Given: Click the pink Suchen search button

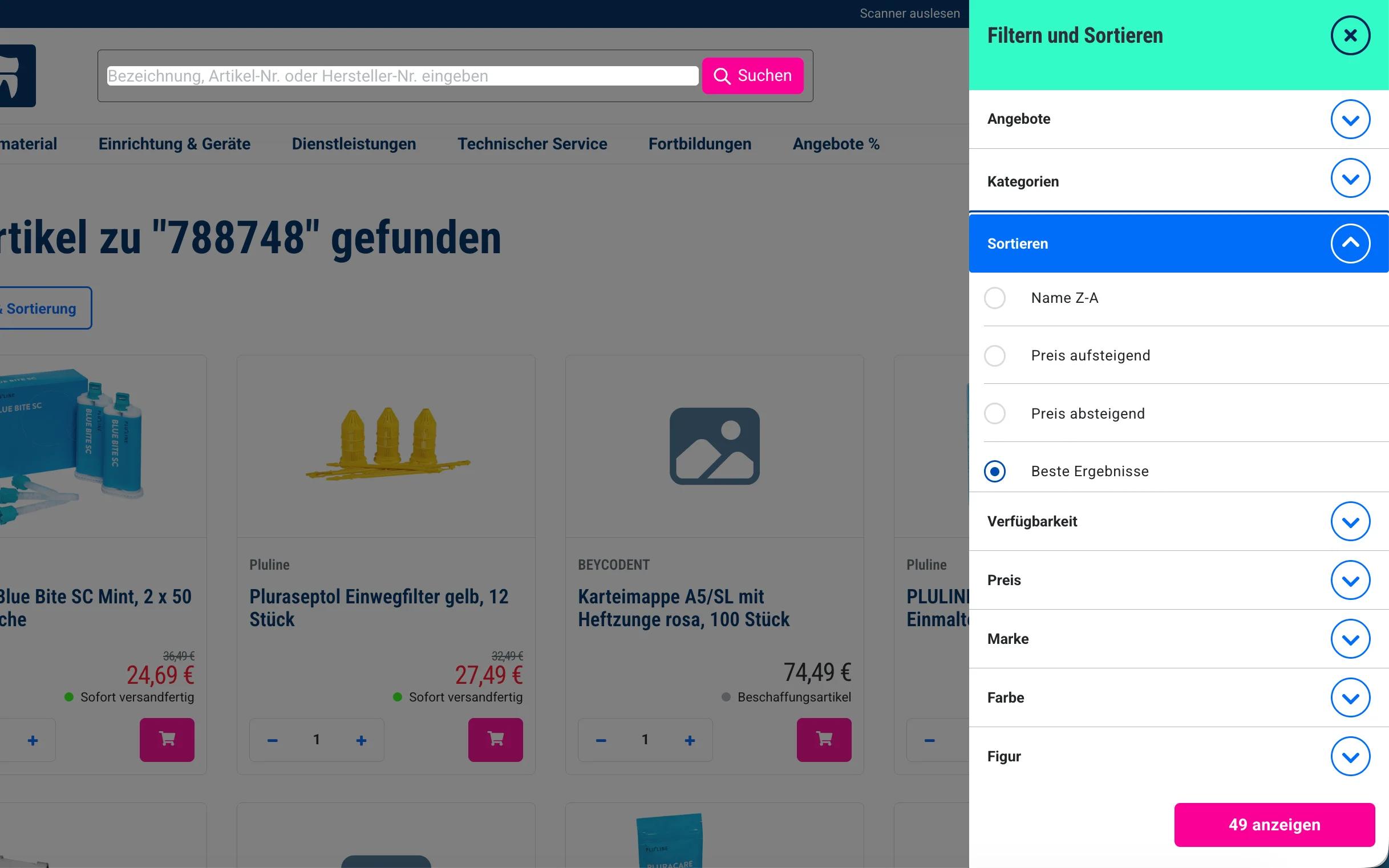Looking at the screenshot, I should coord(752,76).
